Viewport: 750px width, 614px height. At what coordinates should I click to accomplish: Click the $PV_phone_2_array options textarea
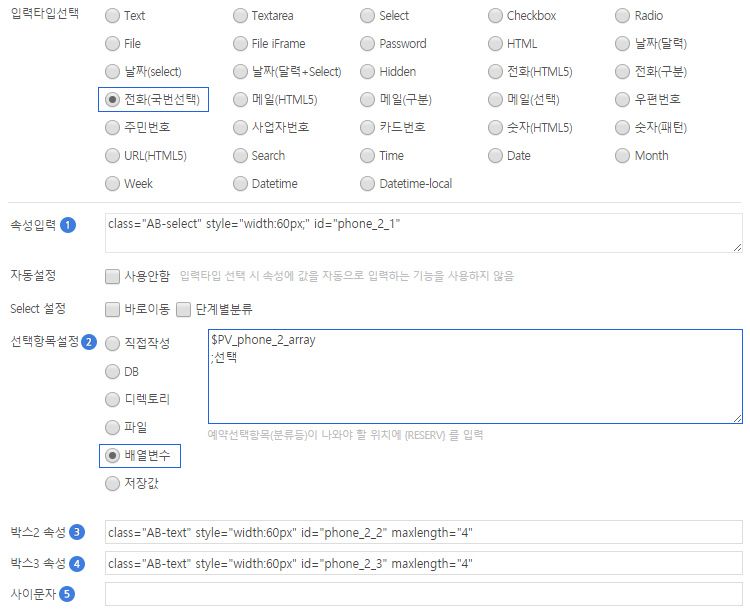tap(475, 377)
